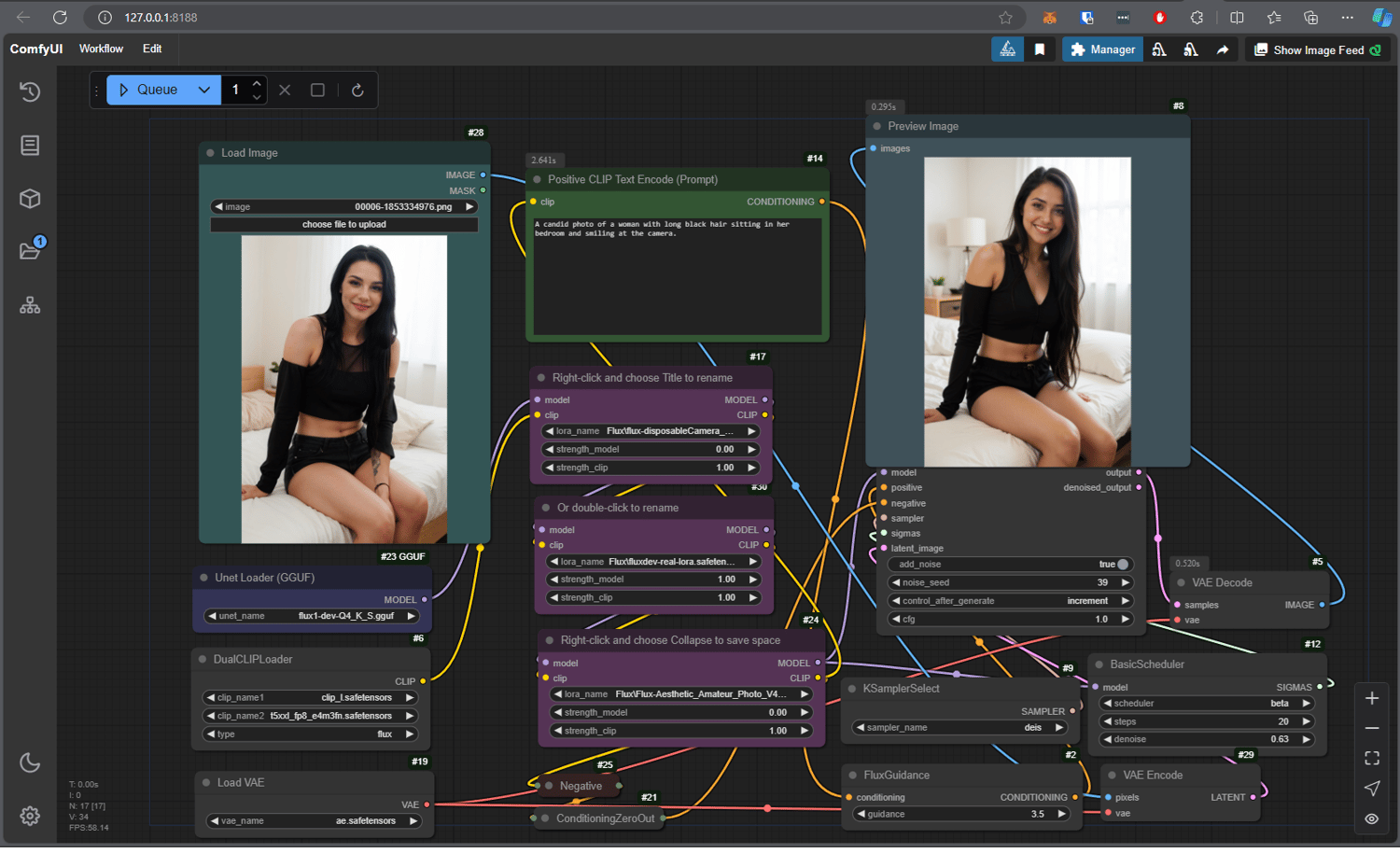Open clip_name2 t5xxl_fp8 selector
Image resolution: width=1400 pixels, height=853 pixels.
click(310, 716)
